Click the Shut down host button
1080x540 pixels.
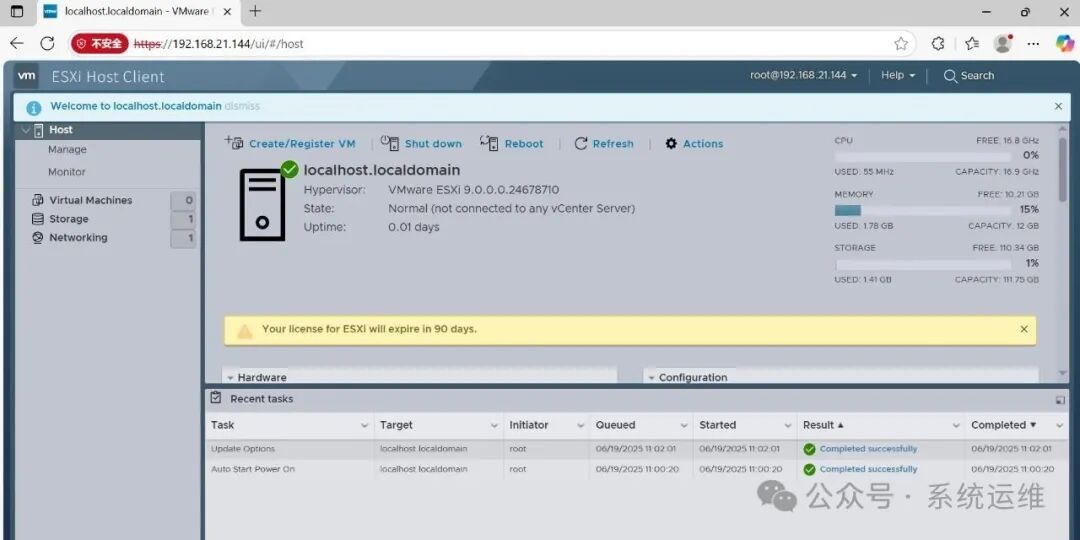pos(421,143)
